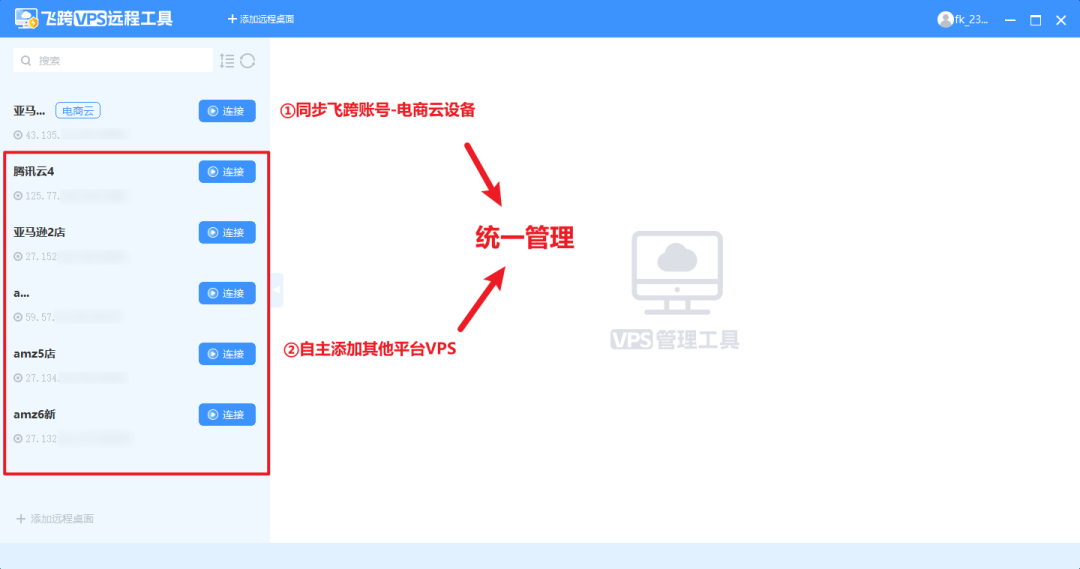Click the 电商云 tag badge
Viewport: 1080px width, 569px height.
(x=78, y=111)
